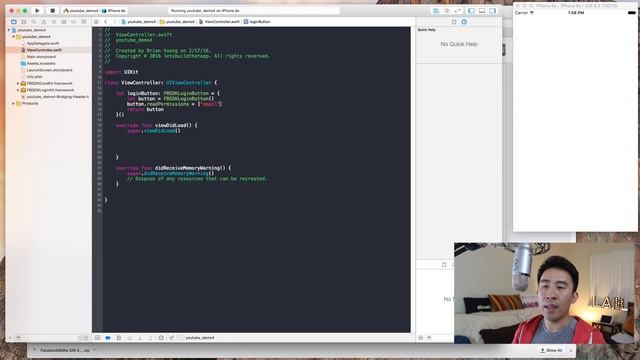This screenshot has width=640, height=360.
Task: Close the browser downloads bar
Action: pos(571,350)
